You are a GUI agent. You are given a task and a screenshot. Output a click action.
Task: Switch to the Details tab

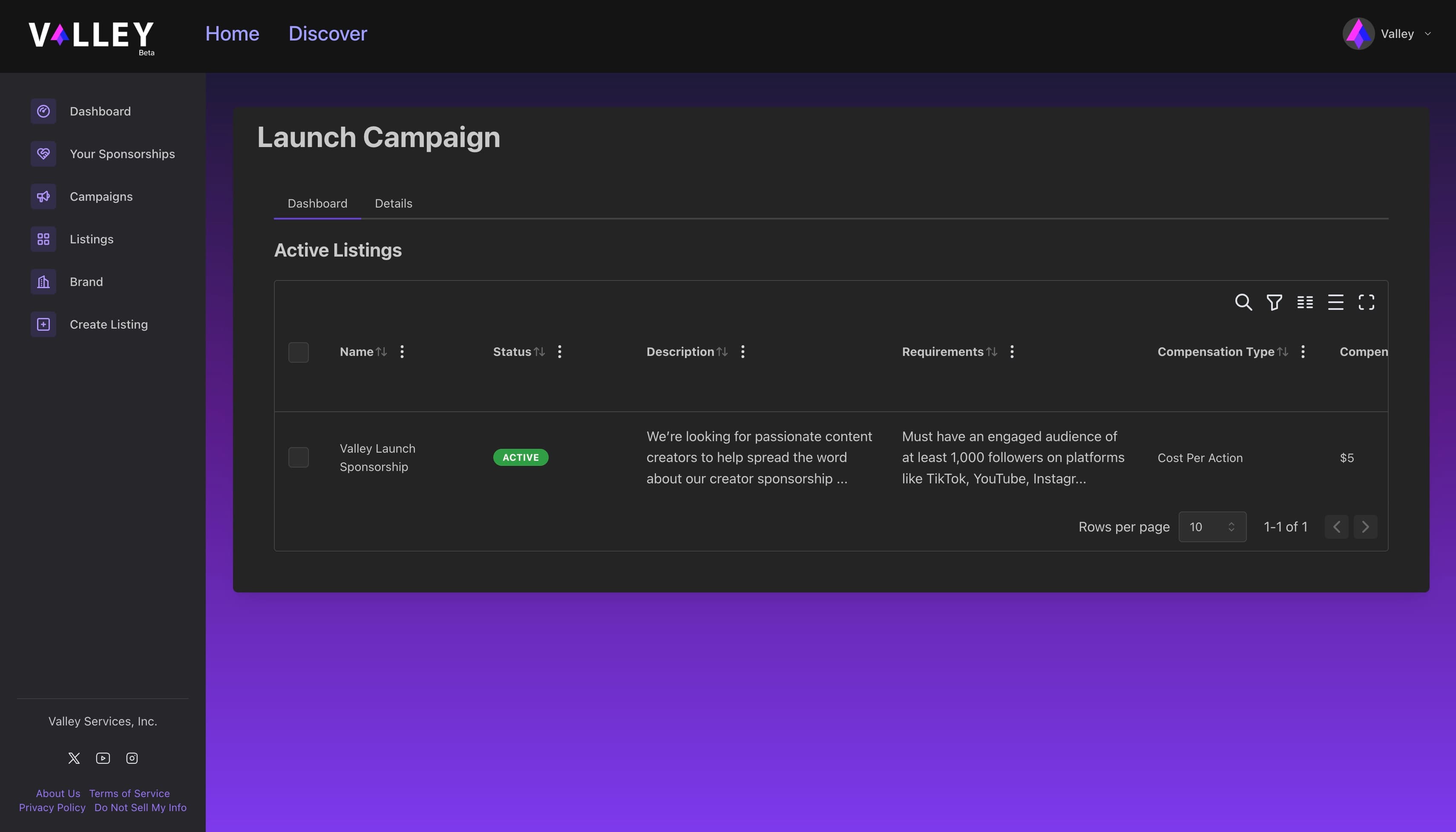(394, 203)
